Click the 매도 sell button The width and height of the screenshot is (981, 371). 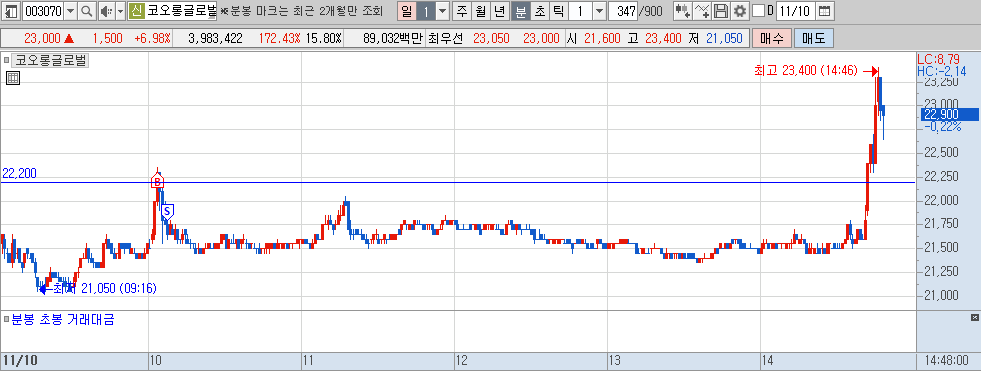pyautogui.click(x=813, y=38)
